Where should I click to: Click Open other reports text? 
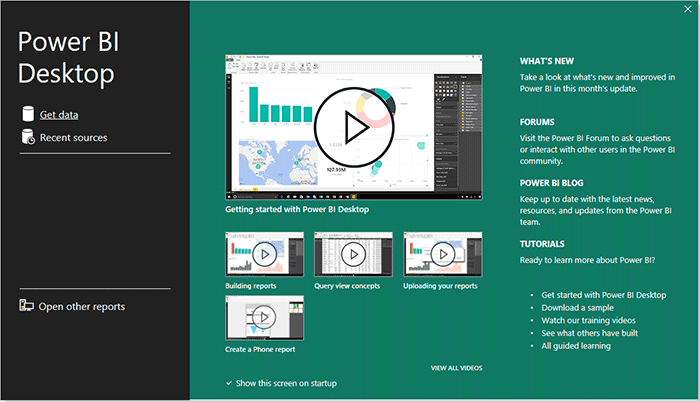[x=82, y=306]
